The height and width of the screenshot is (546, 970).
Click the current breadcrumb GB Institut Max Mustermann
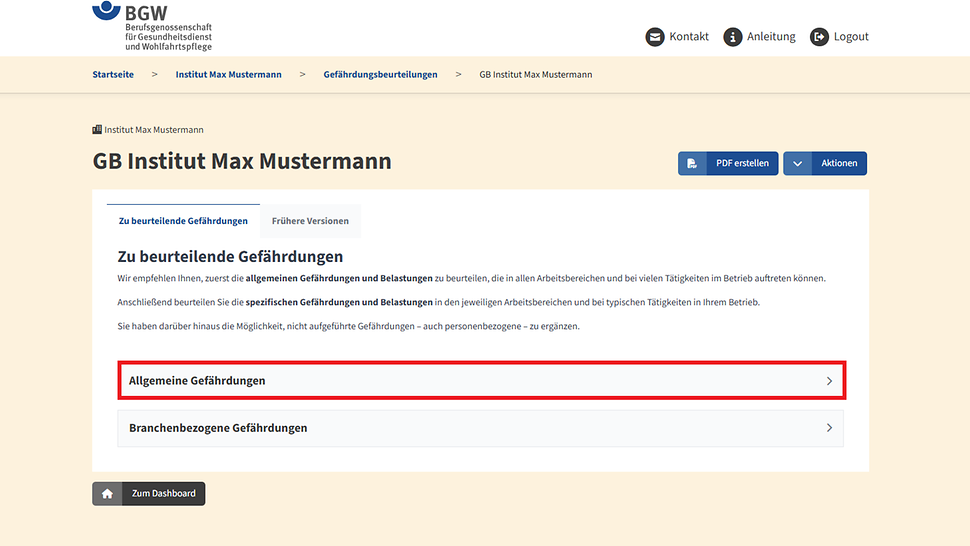(536, 74)
